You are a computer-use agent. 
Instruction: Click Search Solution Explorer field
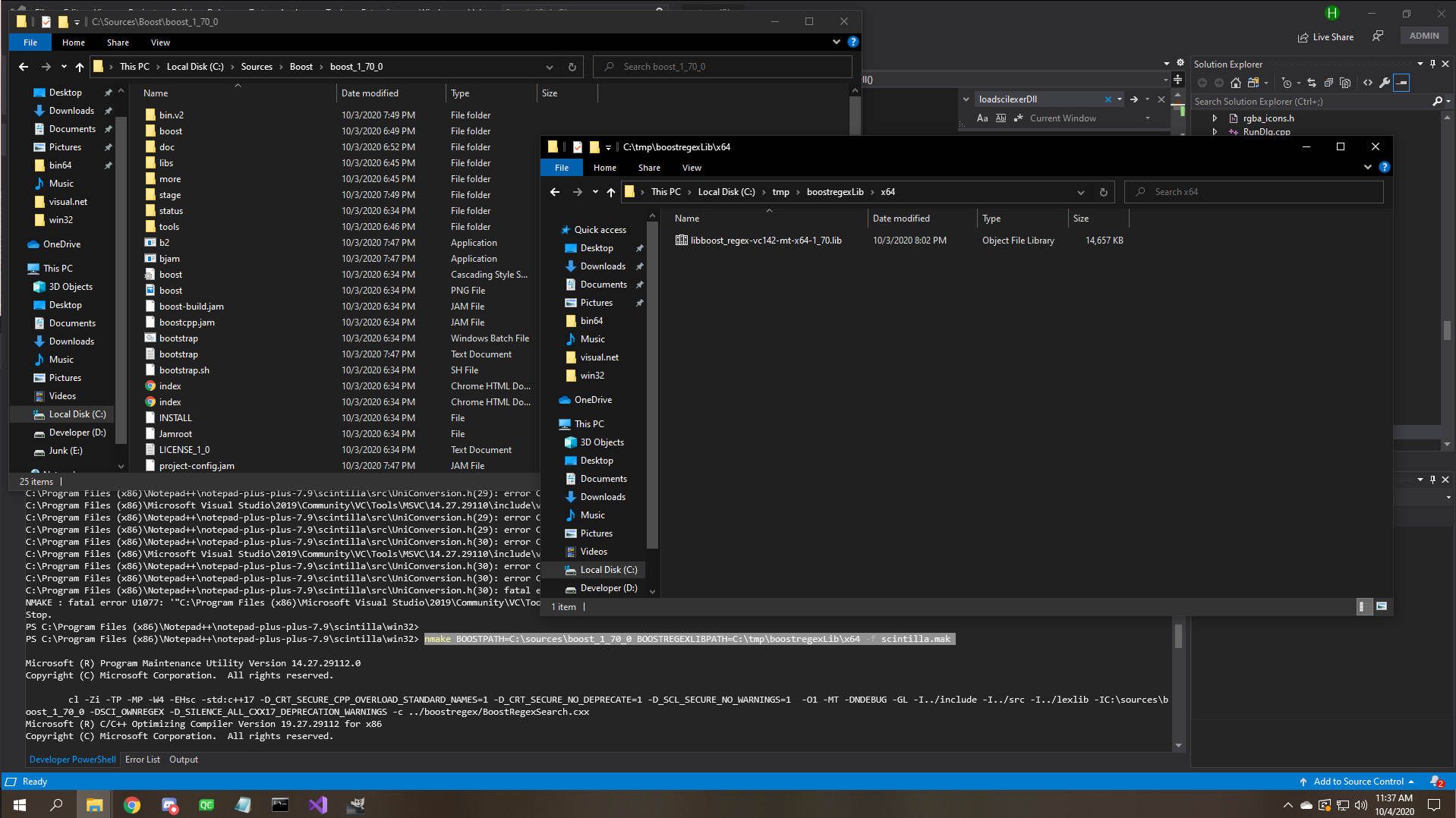1311,101
